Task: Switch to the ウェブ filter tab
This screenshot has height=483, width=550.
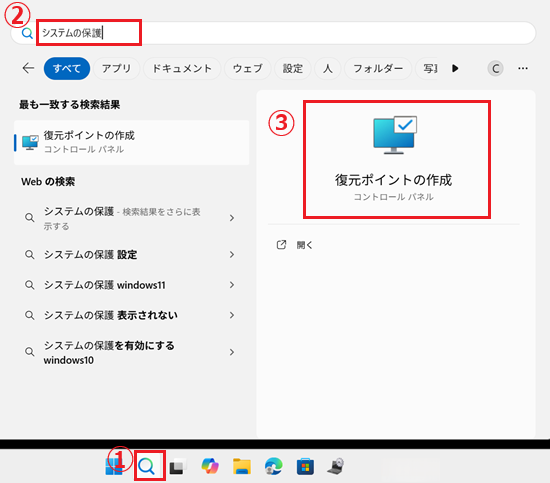Action: tap(248, 68)
